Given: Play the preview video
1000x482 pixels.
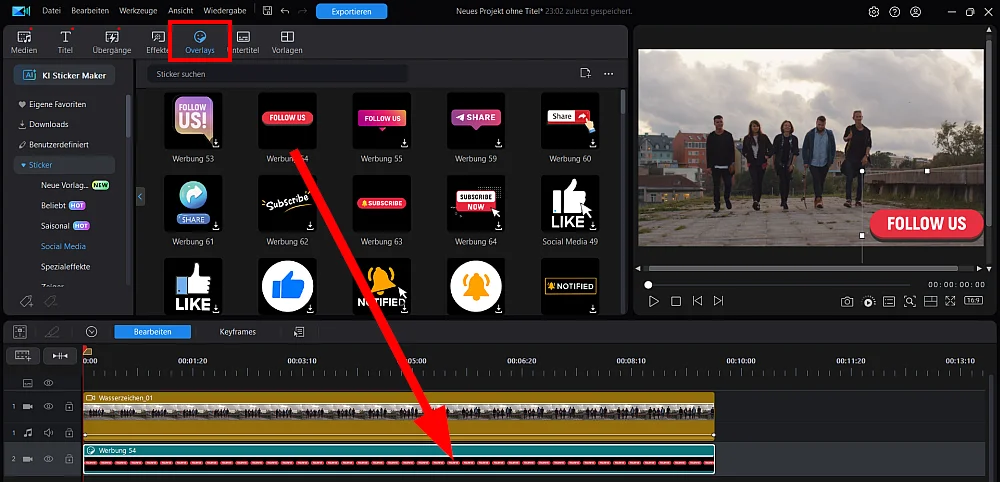Looking at the screenshot, I should click(x=654, y=301).
